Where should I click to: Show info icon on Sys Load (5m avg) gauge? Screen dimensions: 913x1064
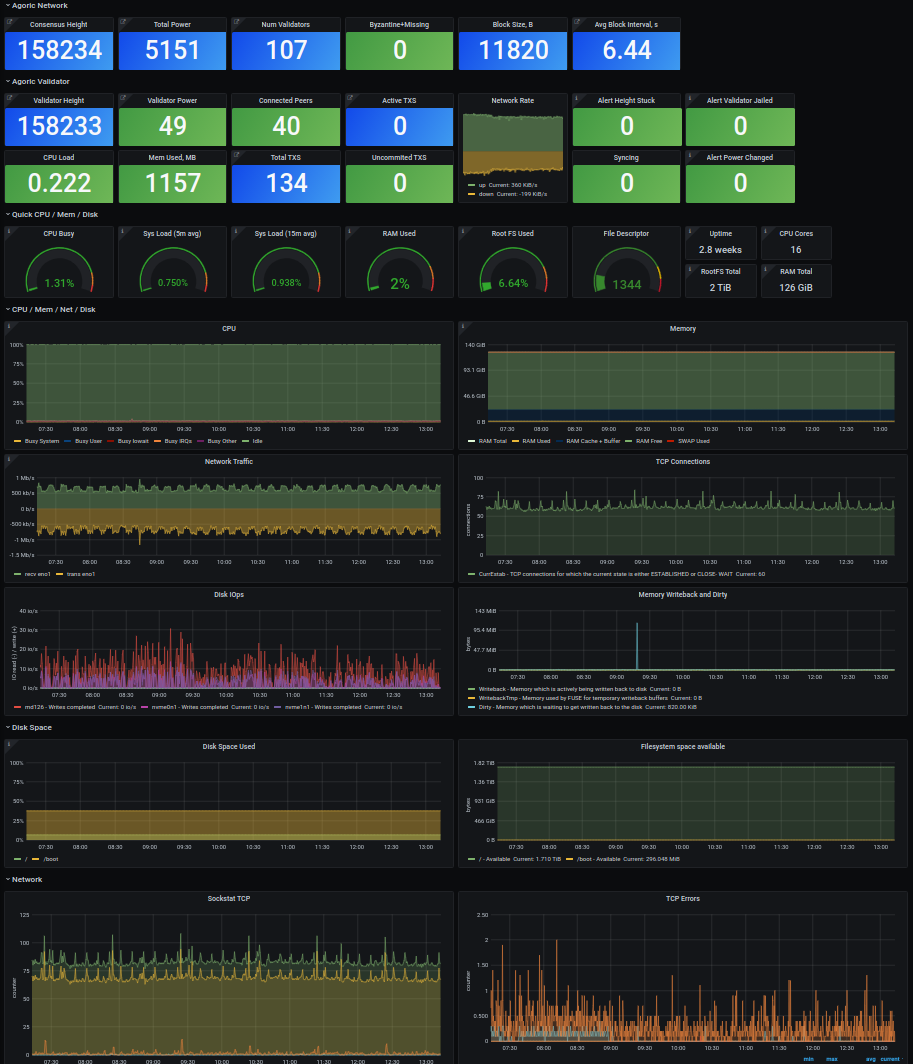(123, 231)
